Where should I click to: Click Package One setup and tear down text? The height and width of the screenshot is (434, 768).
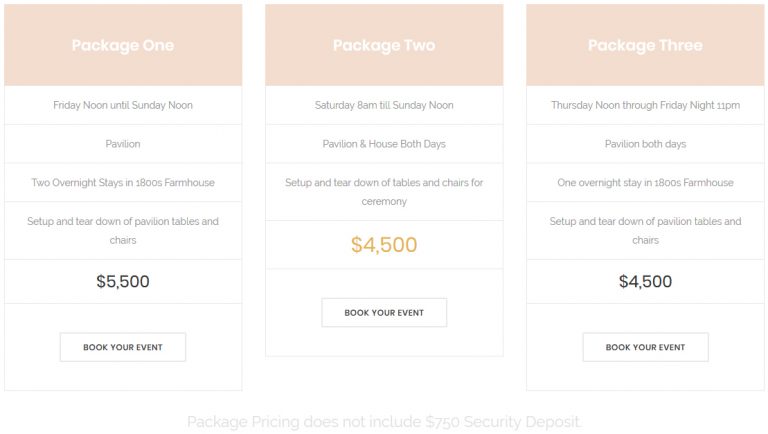coord(123,231)
